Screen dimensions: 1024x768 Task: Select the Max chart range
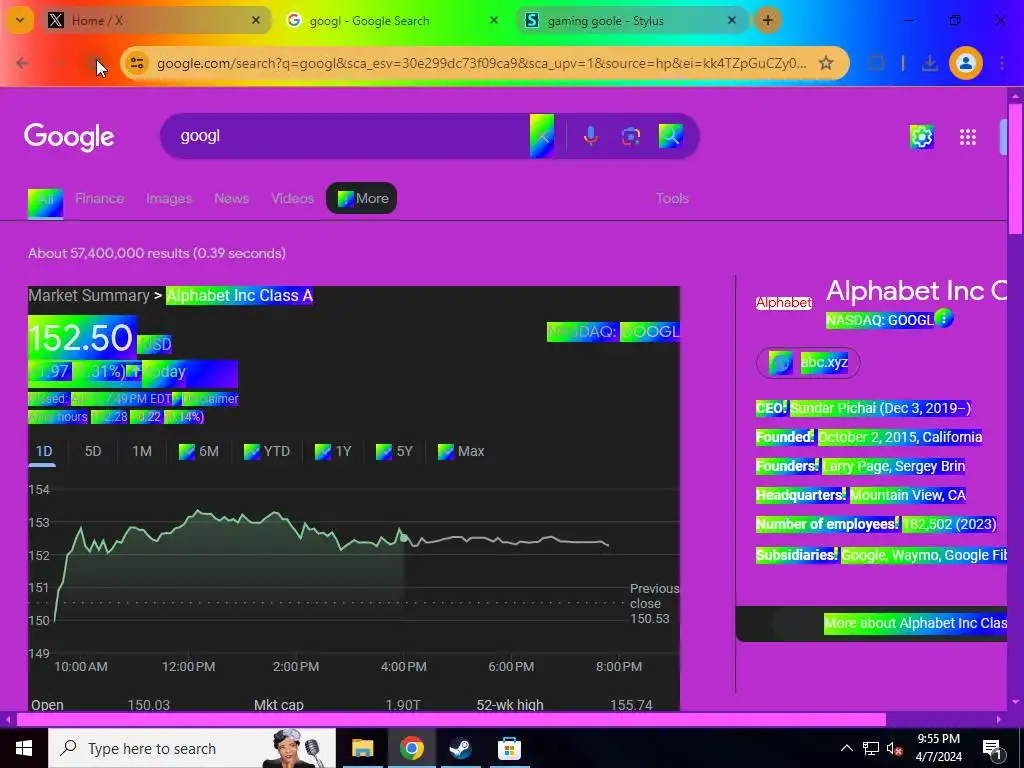(461, 451)
